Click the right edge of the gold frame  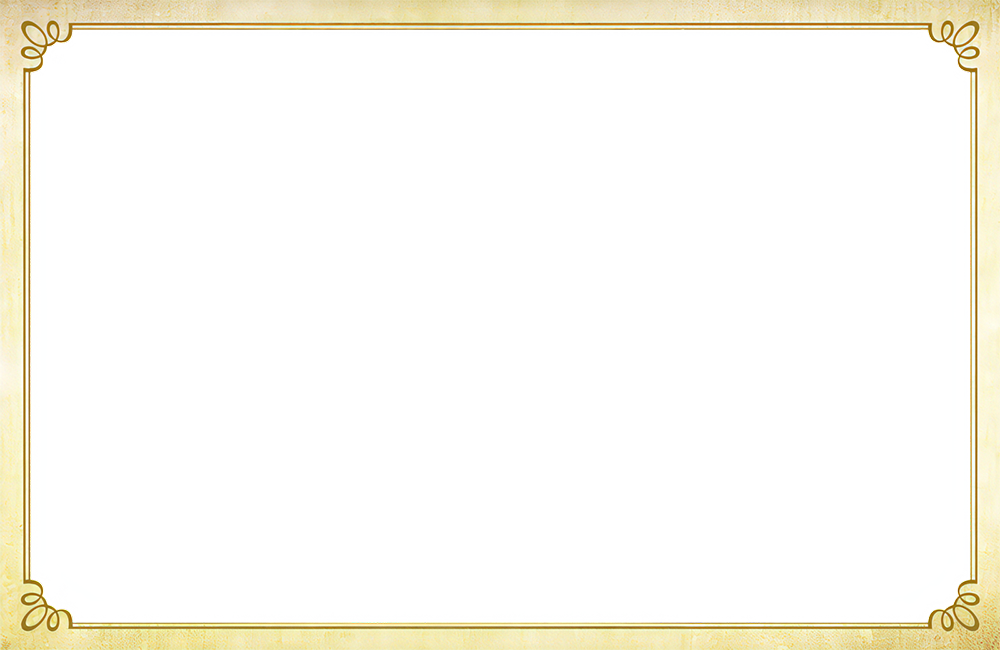(974, 325)
